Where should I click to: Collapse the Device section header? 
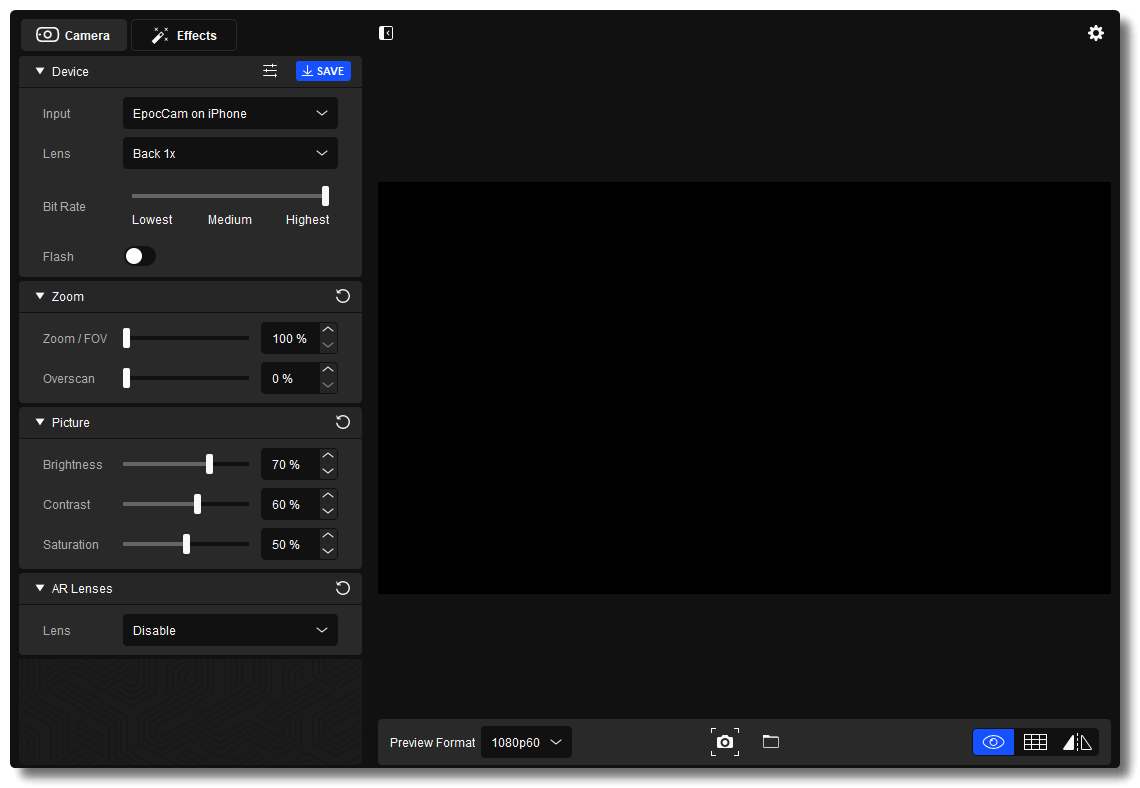click(x=40, y=71)
